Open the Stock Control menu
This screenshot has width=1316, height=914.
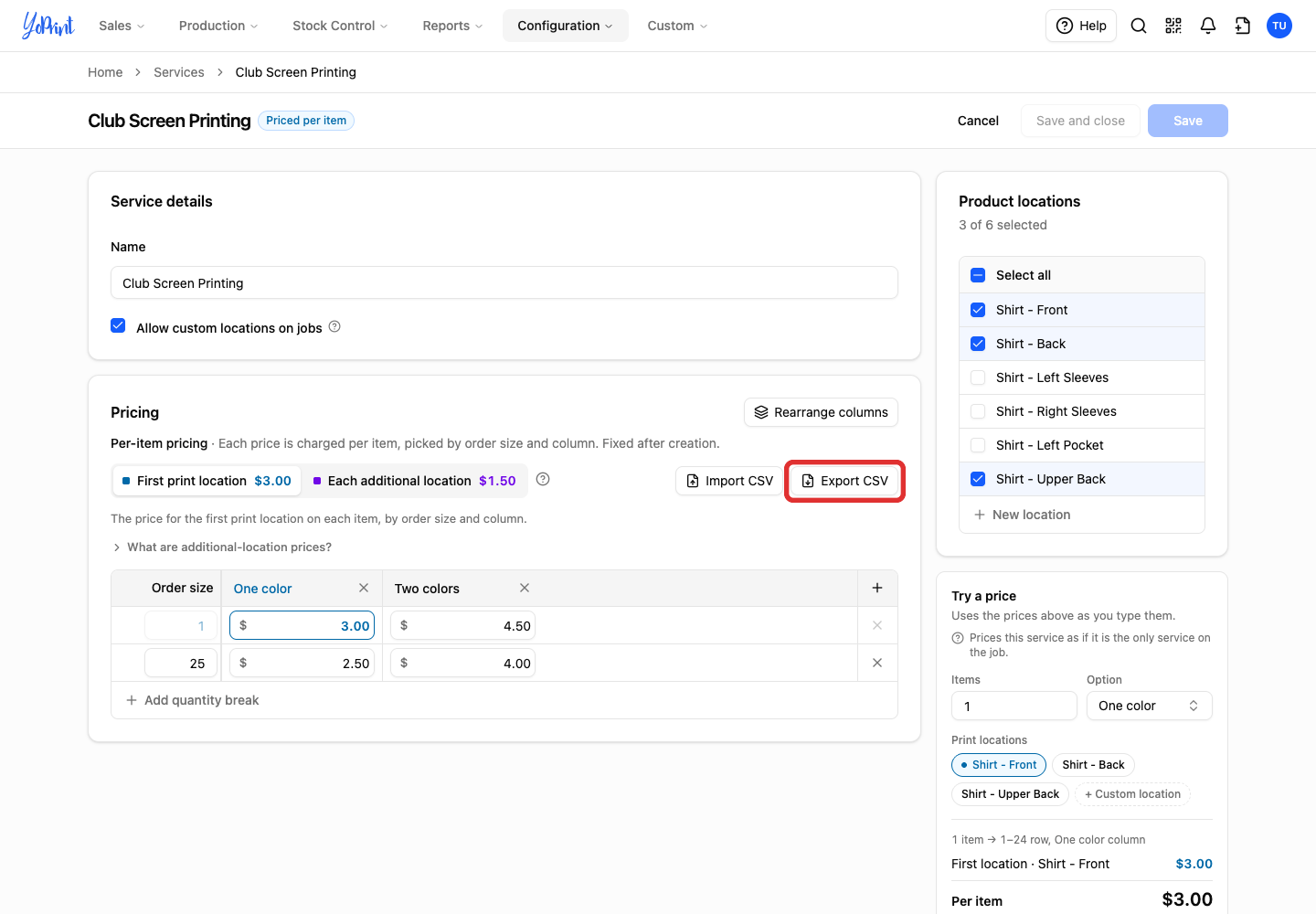pos(340,26)
